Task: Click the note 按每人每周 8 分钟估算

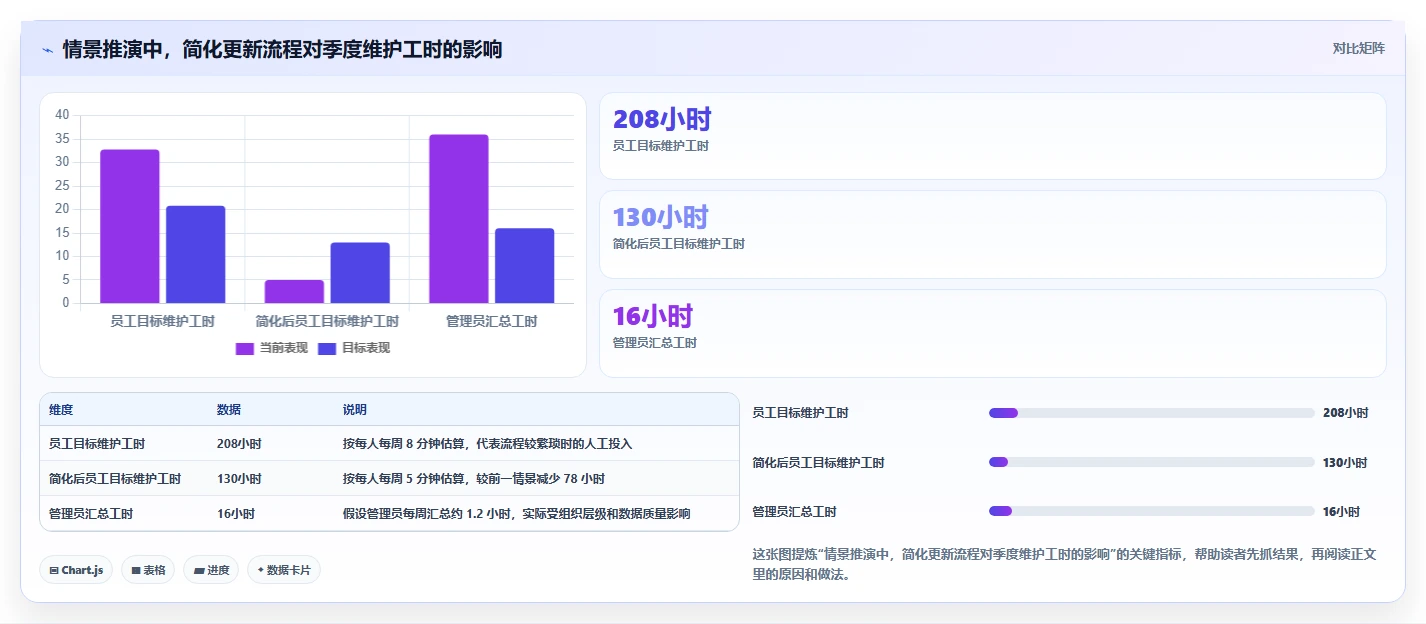Action: (404, 443)
